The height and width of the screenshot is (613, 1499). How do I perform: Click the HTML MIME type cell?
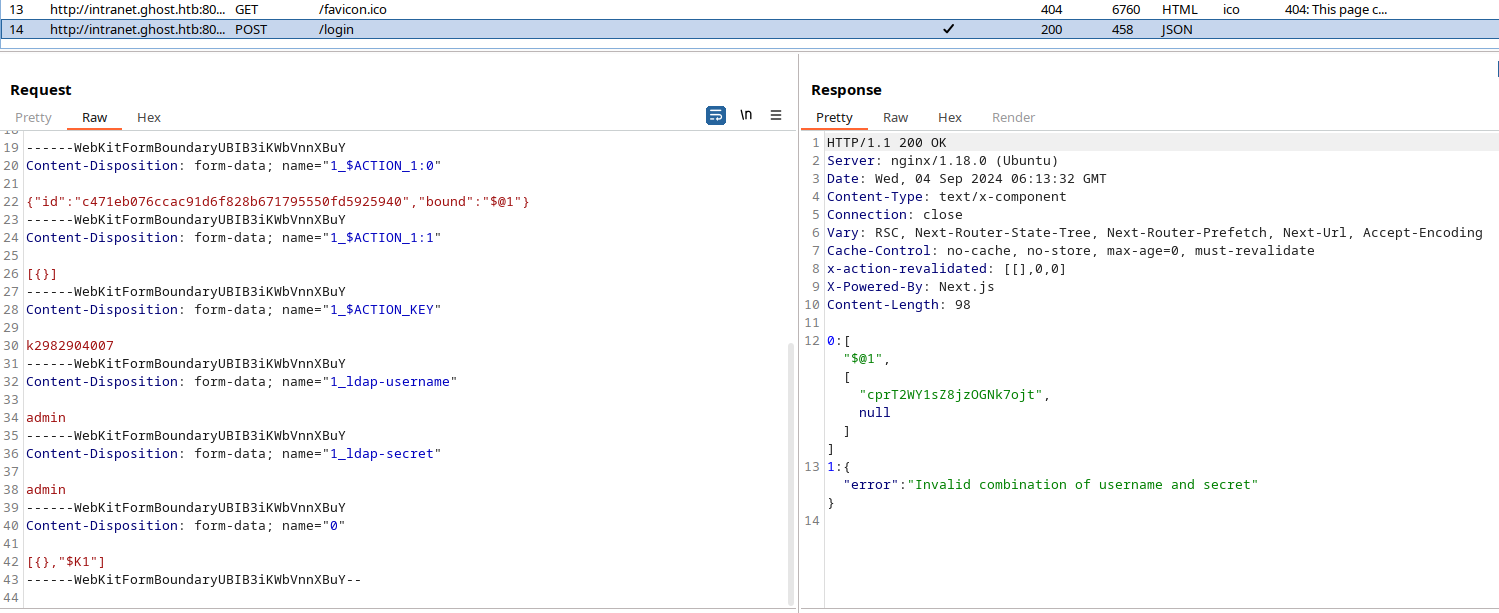pos(1180,9)
